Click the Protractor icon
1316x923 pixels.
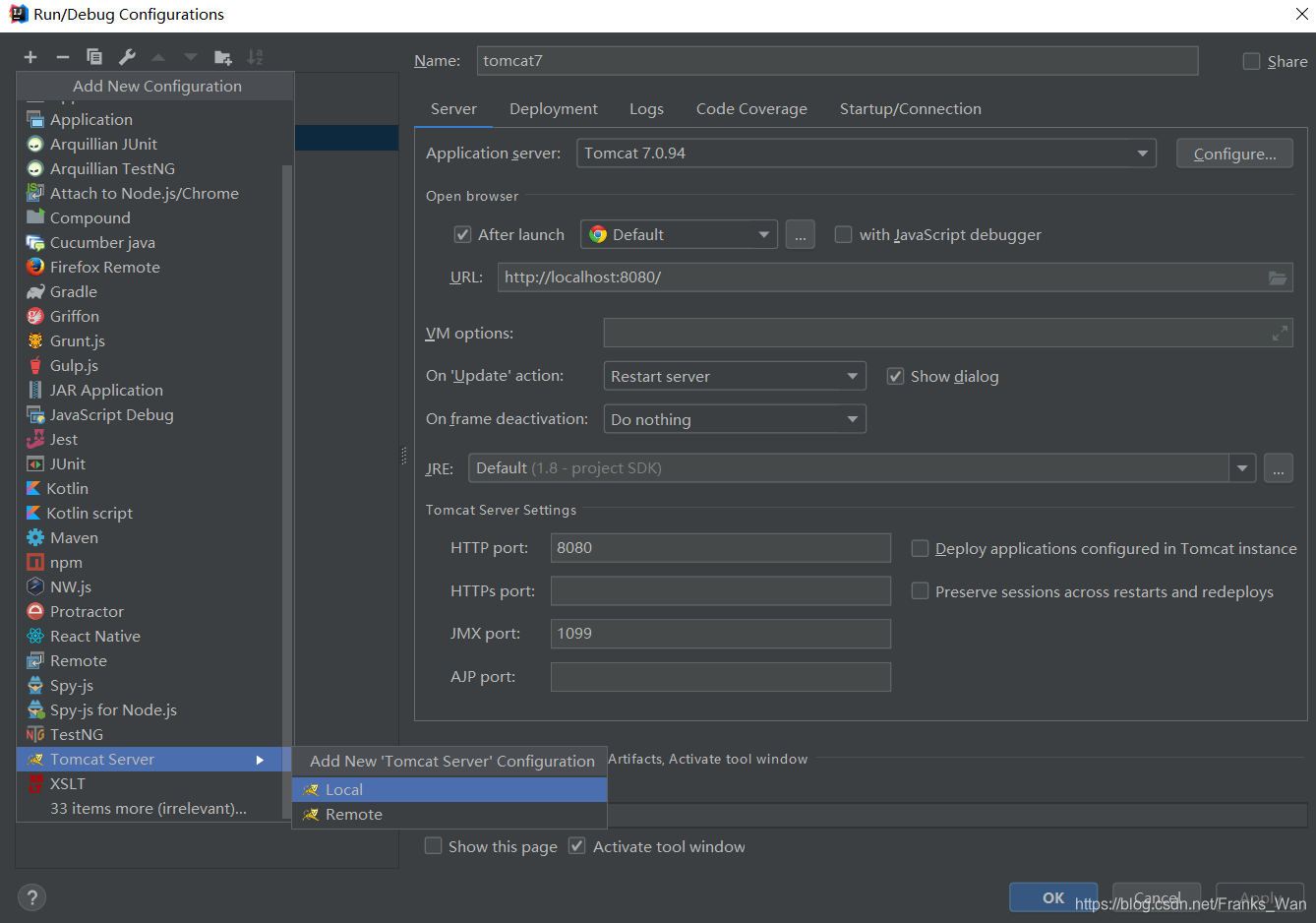[35, 611]
